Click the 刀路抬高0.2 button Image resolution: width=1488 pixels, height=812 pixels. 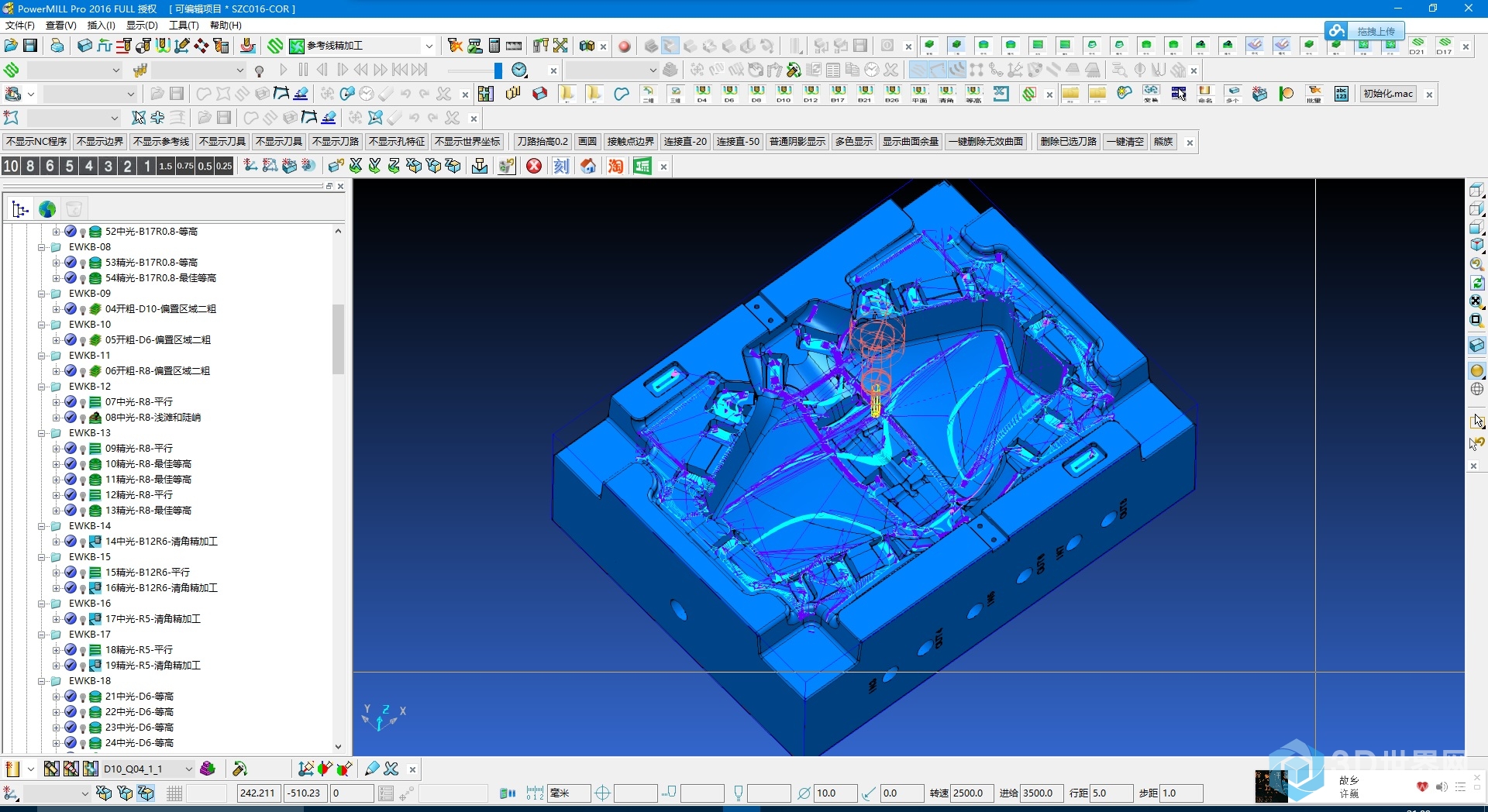pos(542,142)
